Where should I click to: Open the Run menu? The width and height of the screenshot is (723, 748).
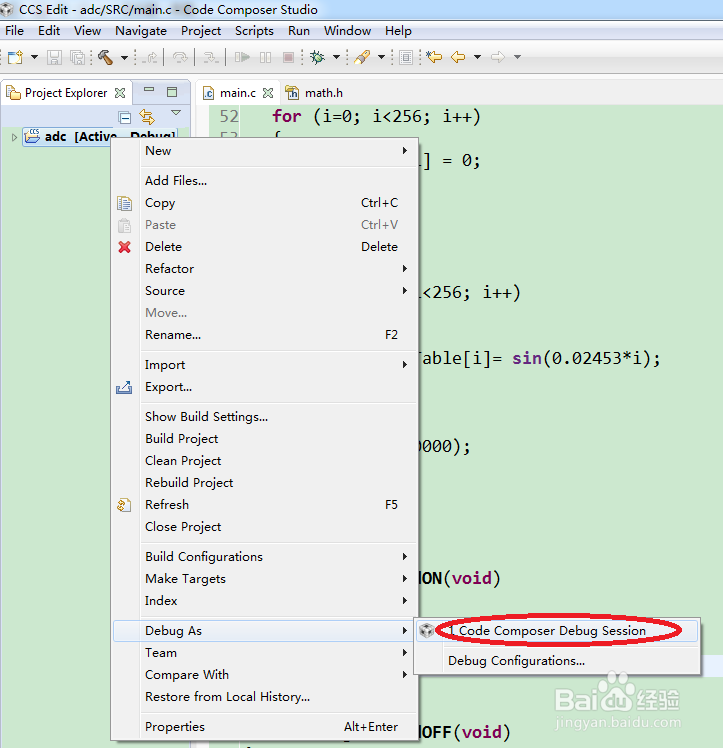tap(299, 31)
